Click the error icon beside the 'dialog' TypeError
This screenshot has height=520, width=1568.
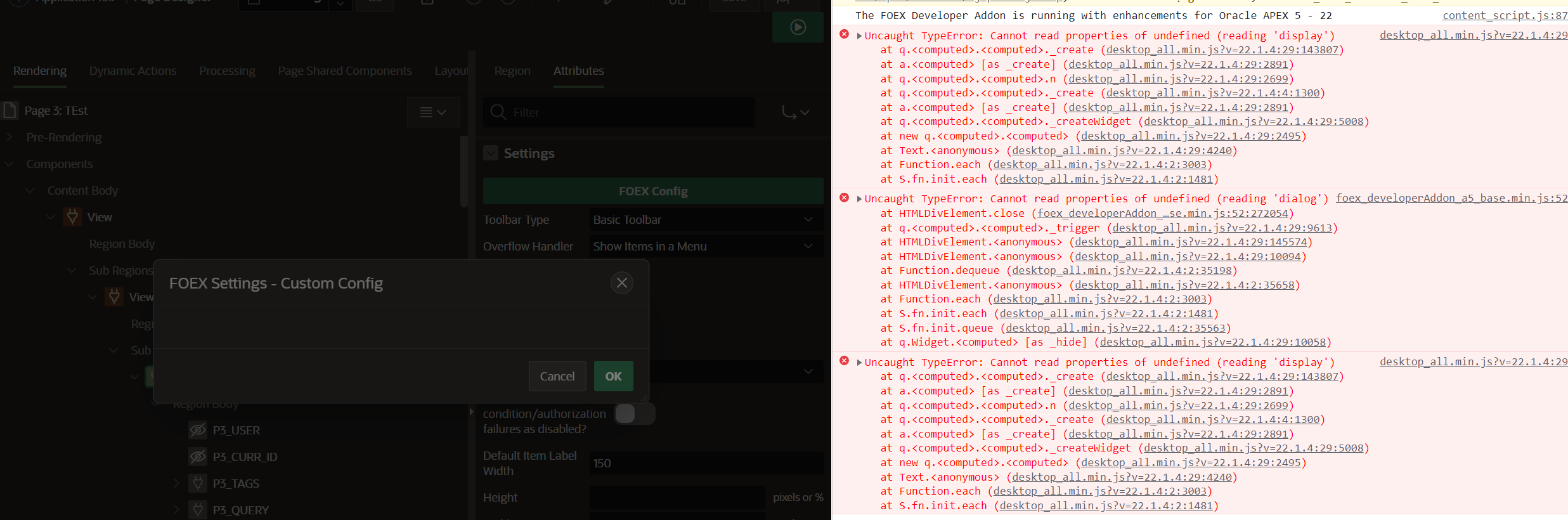tap(844, 198)
